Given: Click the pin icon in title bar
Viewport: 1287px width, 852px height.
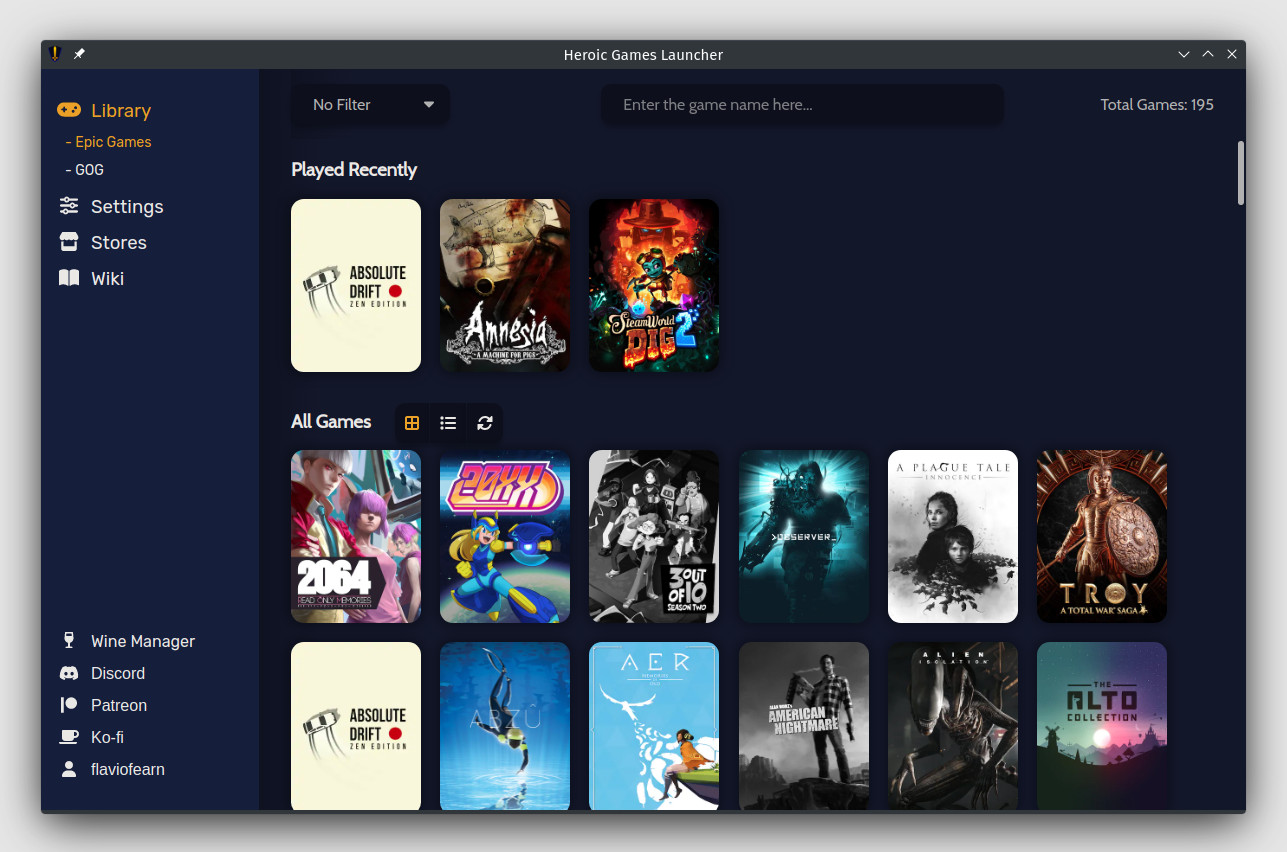Looking at the screenshot, I should (x=79, y=54).
